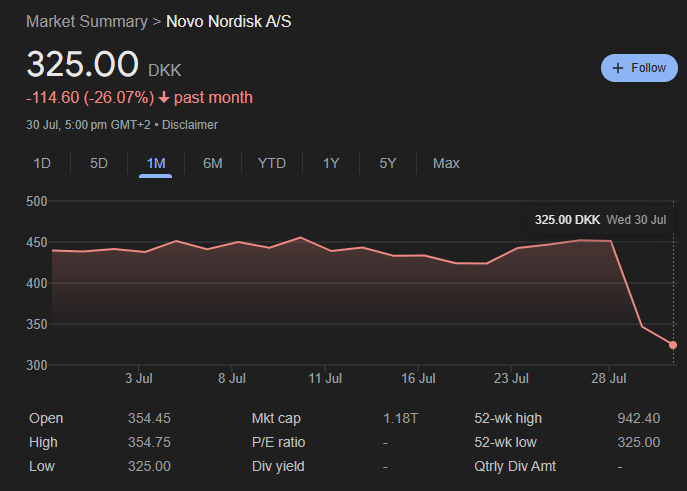Click the Mkt cap value 1.18T
687x491 pixels.
tap(400, 418)
